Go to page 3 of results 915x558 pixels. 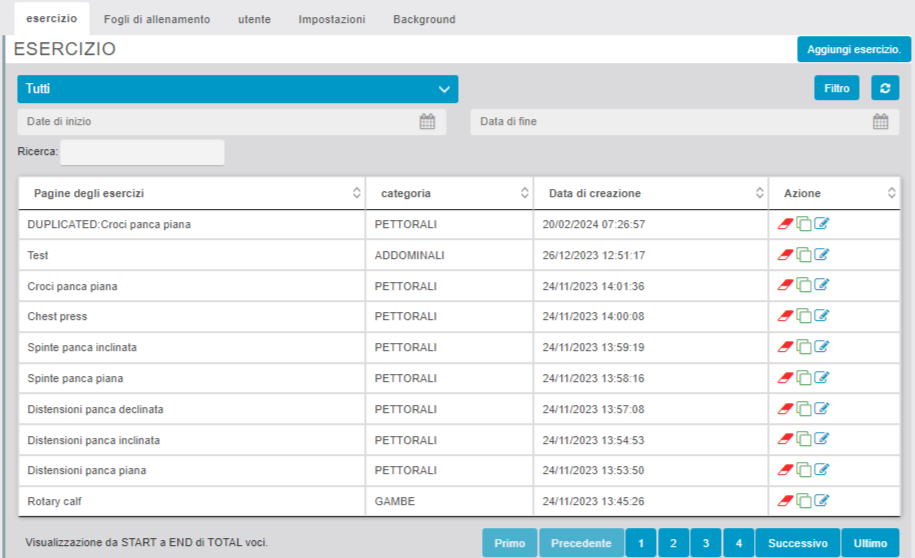705,543
